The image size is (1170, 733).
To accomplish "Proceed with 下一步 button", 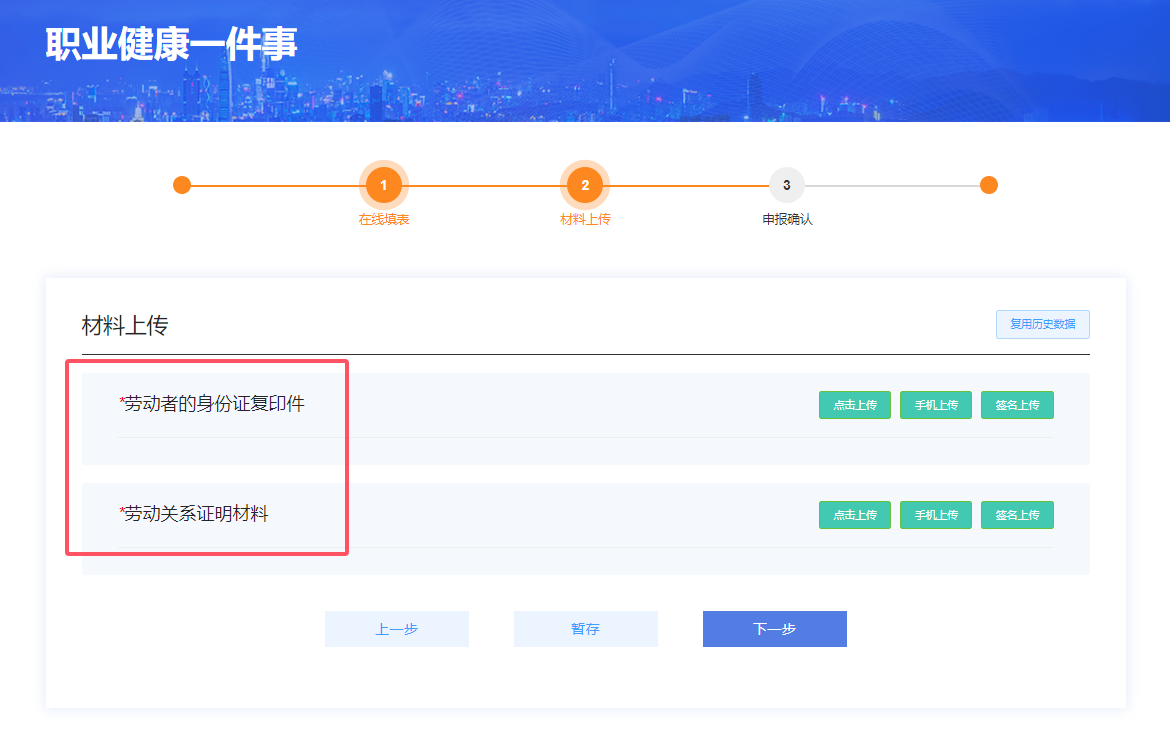I will (x=775, y=629).
